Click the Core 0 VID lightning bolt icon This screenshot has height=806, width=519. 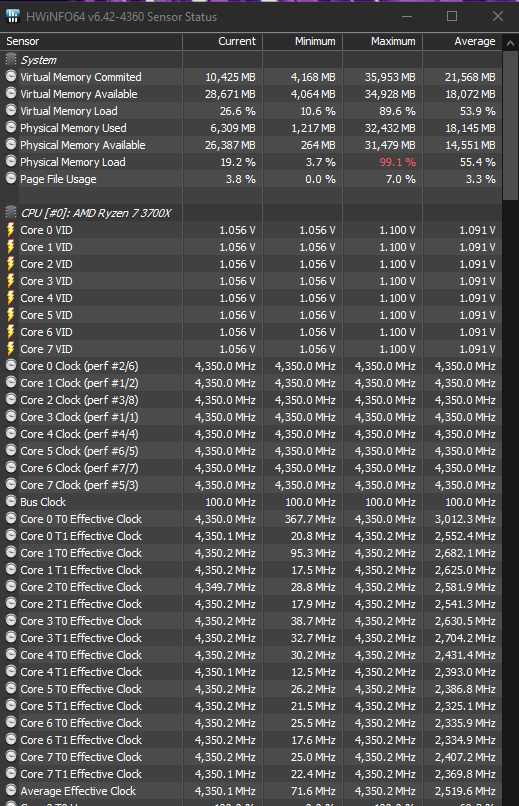pyautogui.click(x=11, y=230)
